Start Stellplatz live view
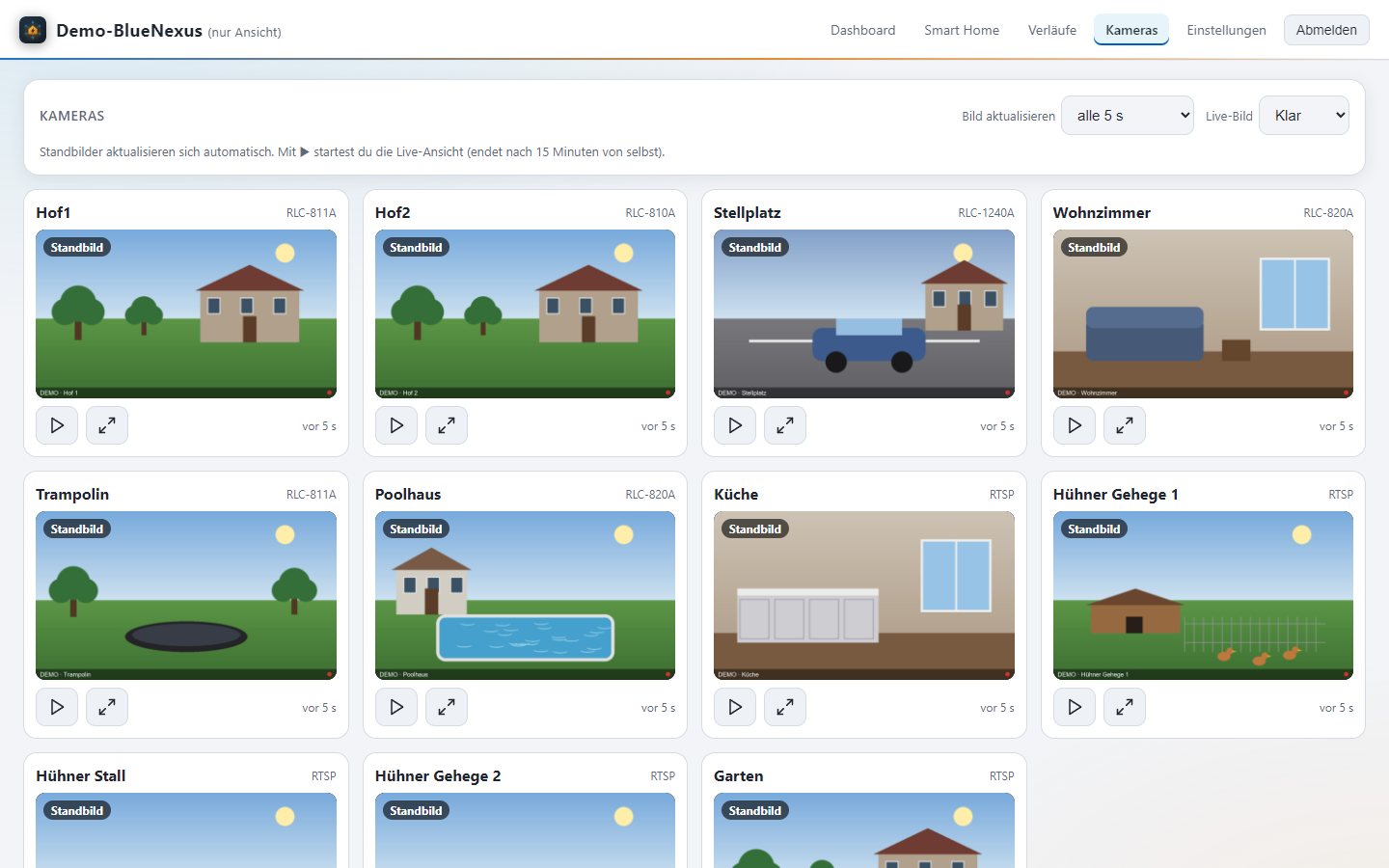 click(735, 425)
